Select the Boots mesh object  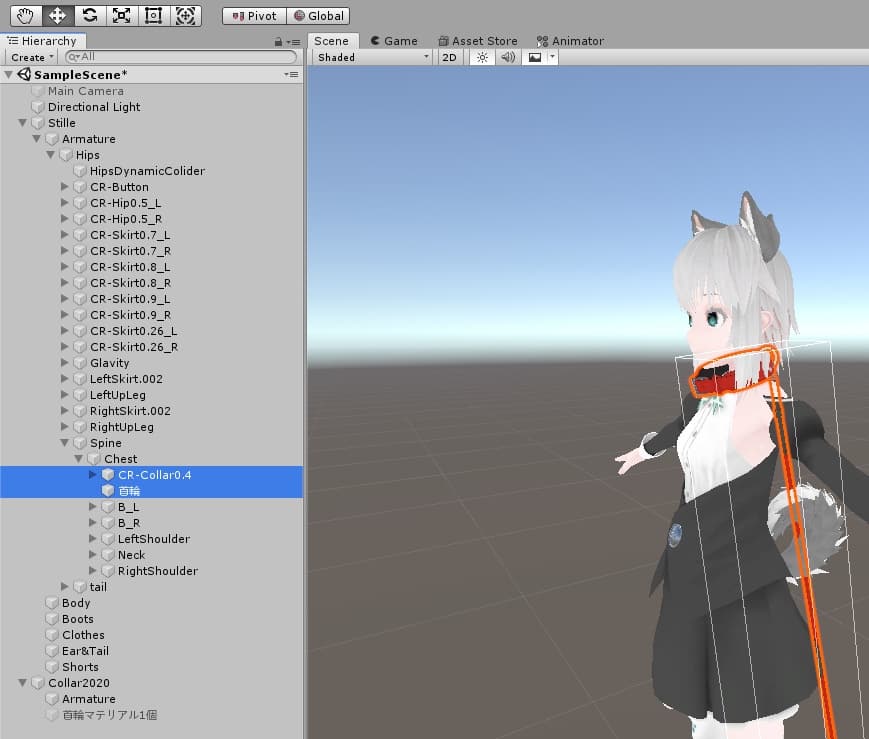click(78, 619)
